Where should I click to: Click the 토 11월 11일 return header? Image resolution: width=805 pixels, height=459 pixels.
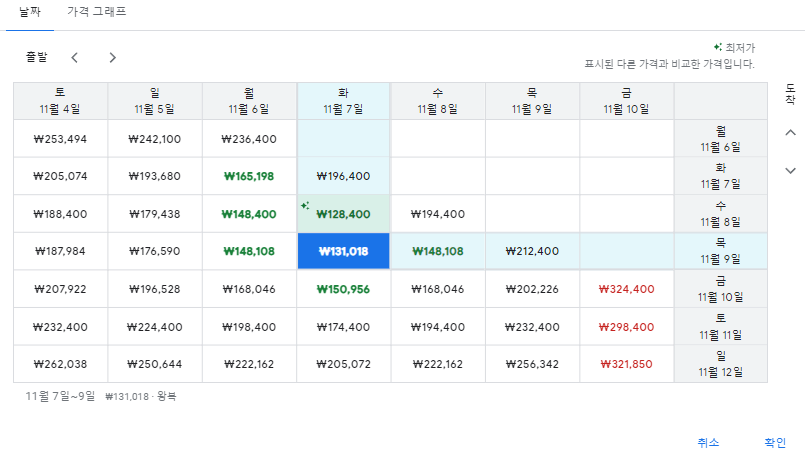[721, 327]
